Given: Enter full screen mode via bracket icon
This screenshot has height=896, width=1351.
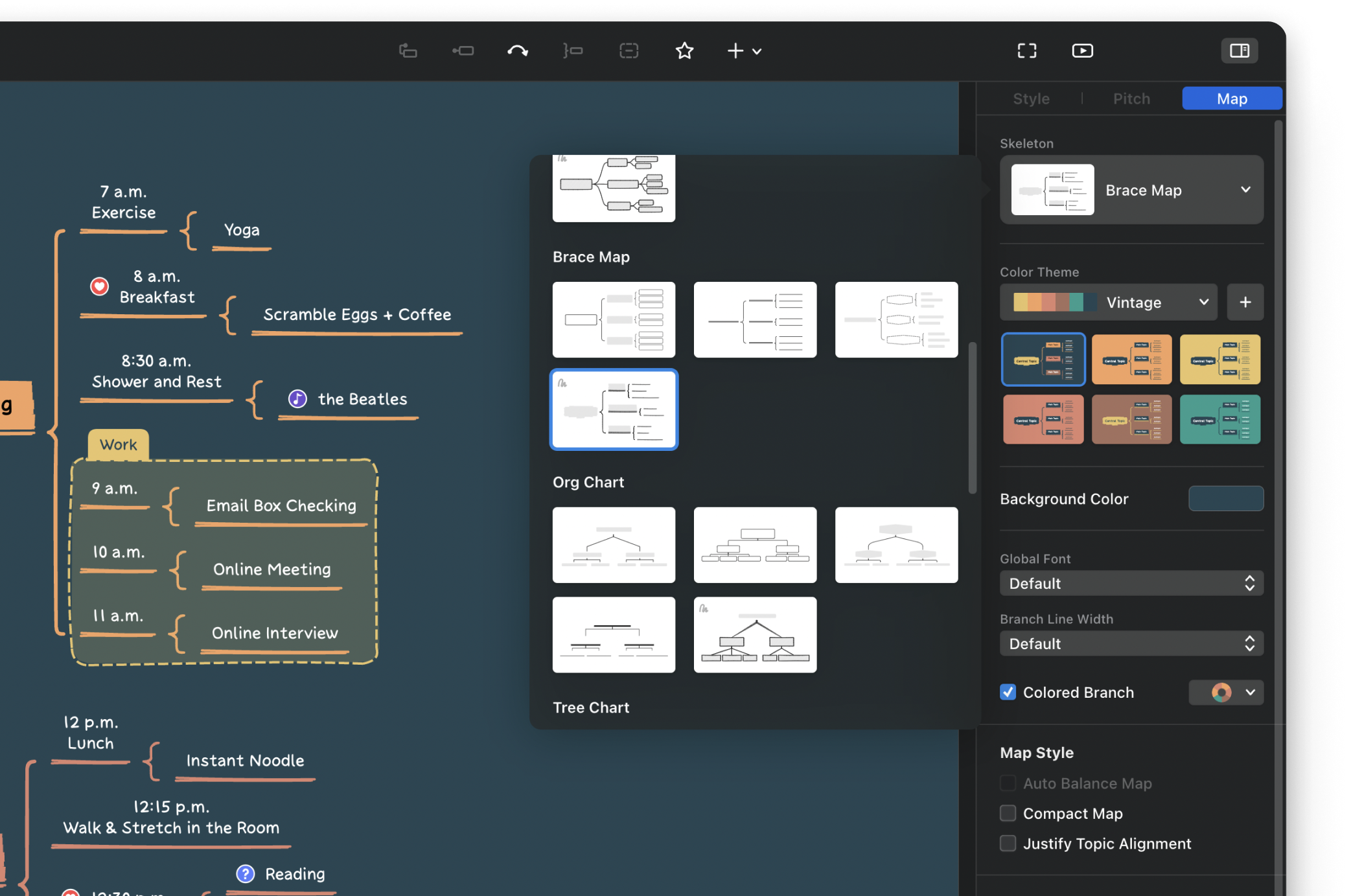Looking at the screenshot, I should point(1026,51).
